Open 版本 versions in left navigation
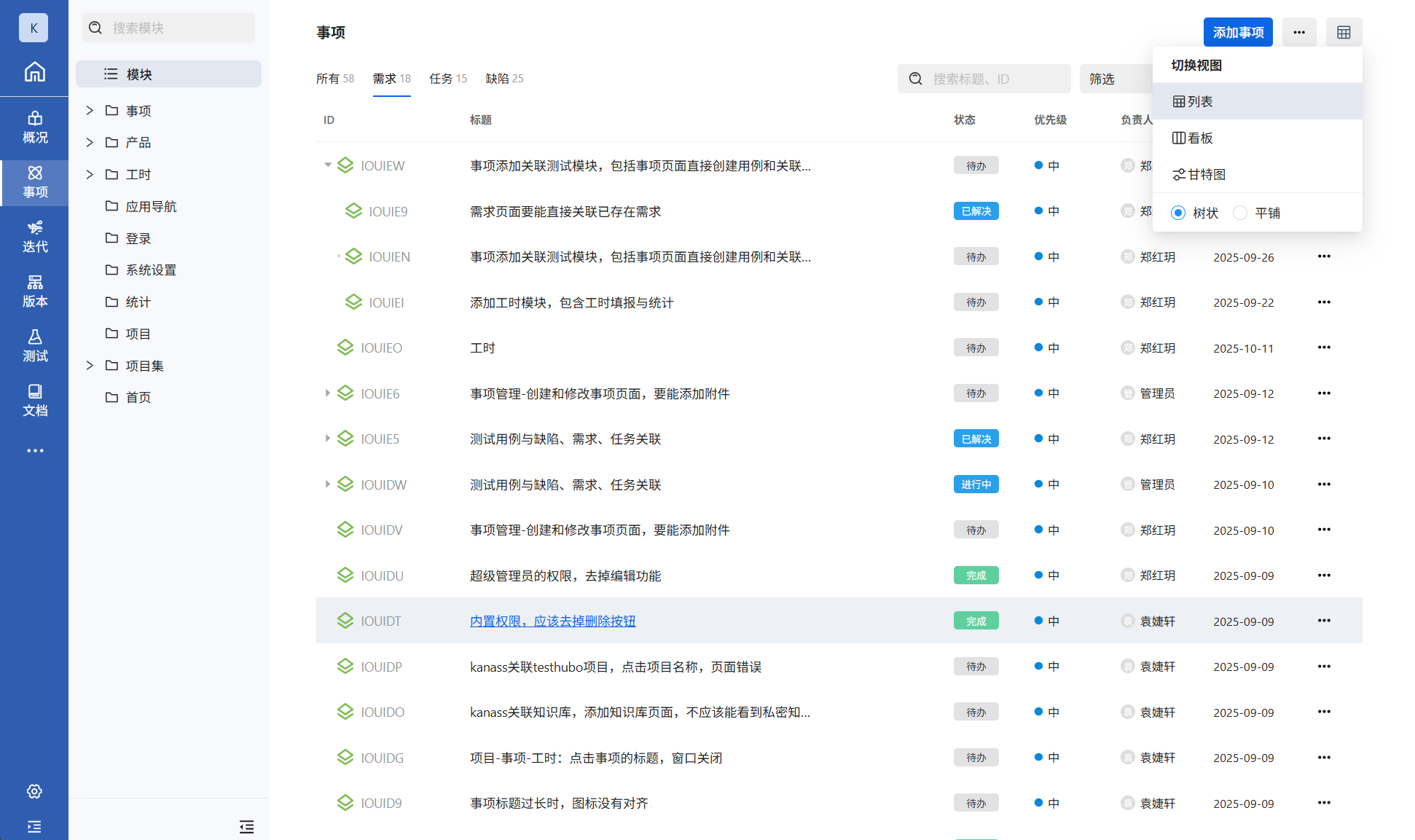1415x840 pixels. point(34,291)
